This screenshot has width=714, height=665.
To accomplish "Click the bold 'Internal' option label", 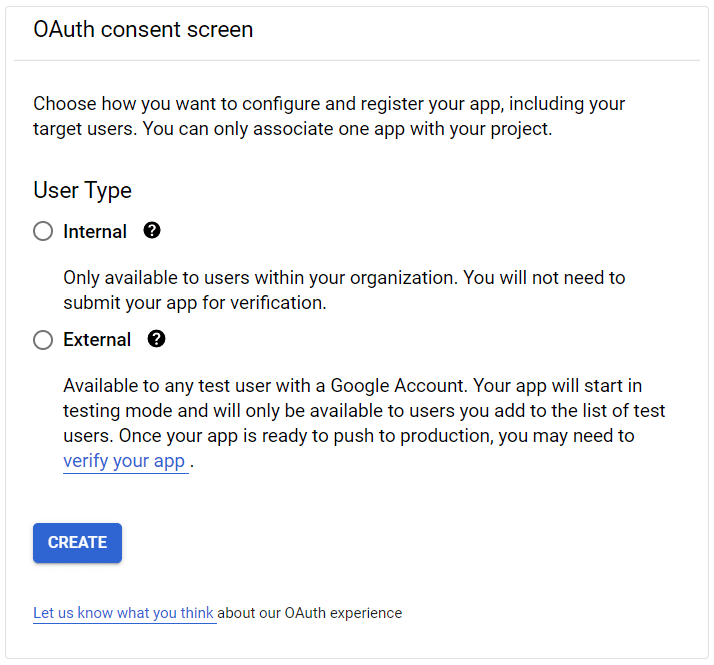I will click(x=95, y=232).
